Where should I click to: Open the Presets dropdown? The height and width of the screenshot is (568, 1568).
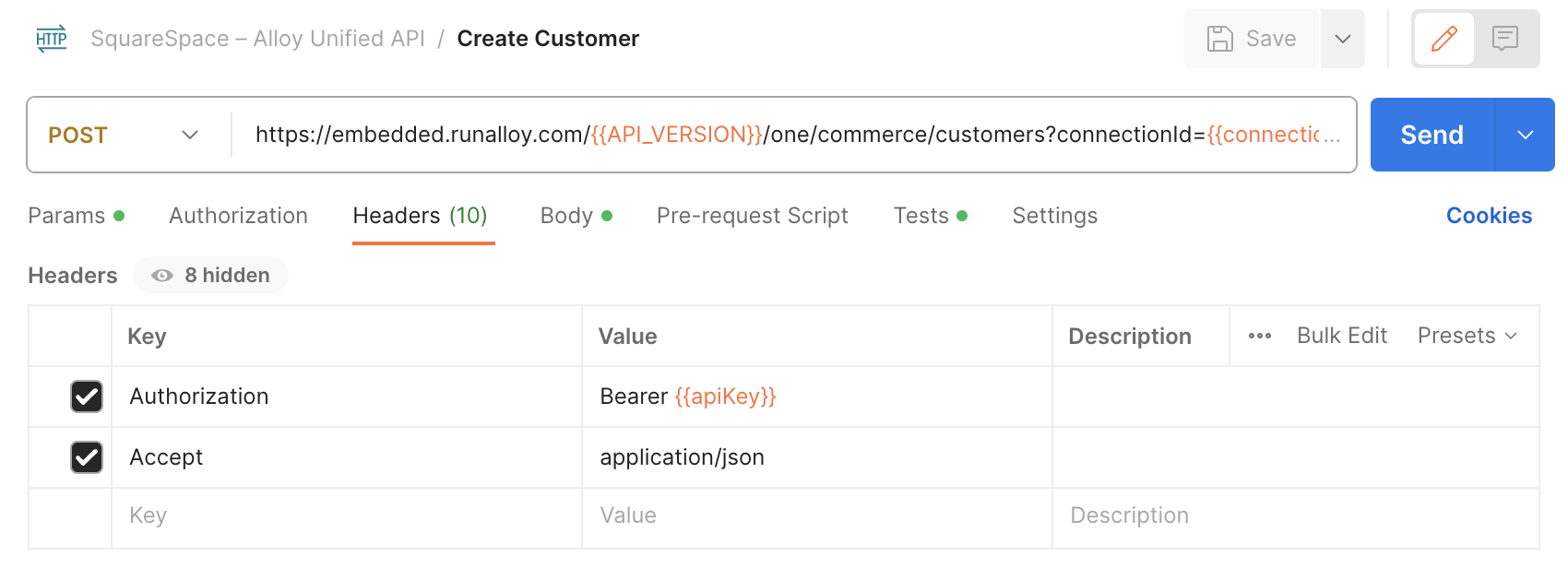click(1467, 336)
